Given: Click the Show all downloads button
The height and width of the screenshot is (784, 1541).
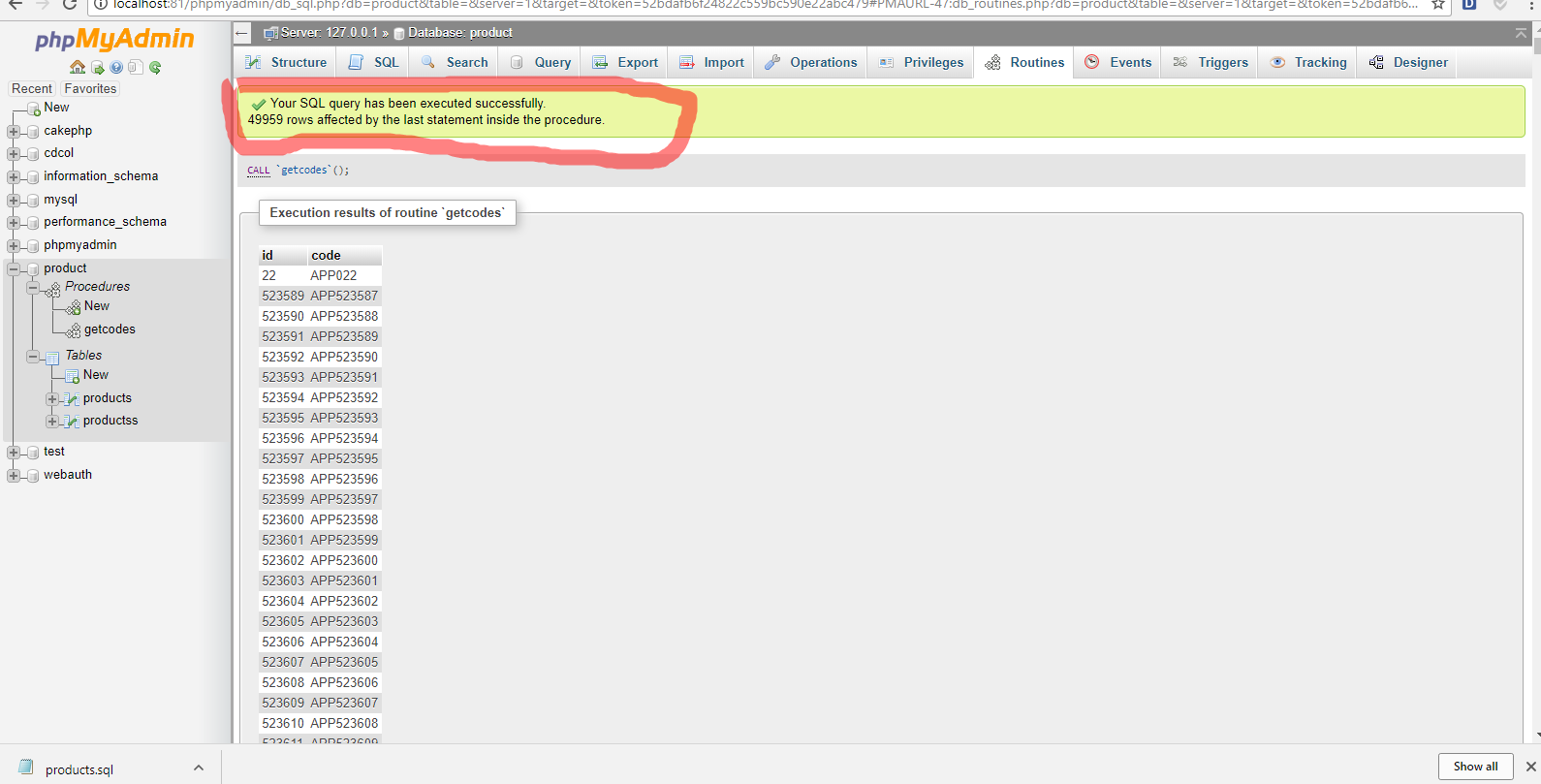Looking at the screenshot, I should tap(1475, 767).
